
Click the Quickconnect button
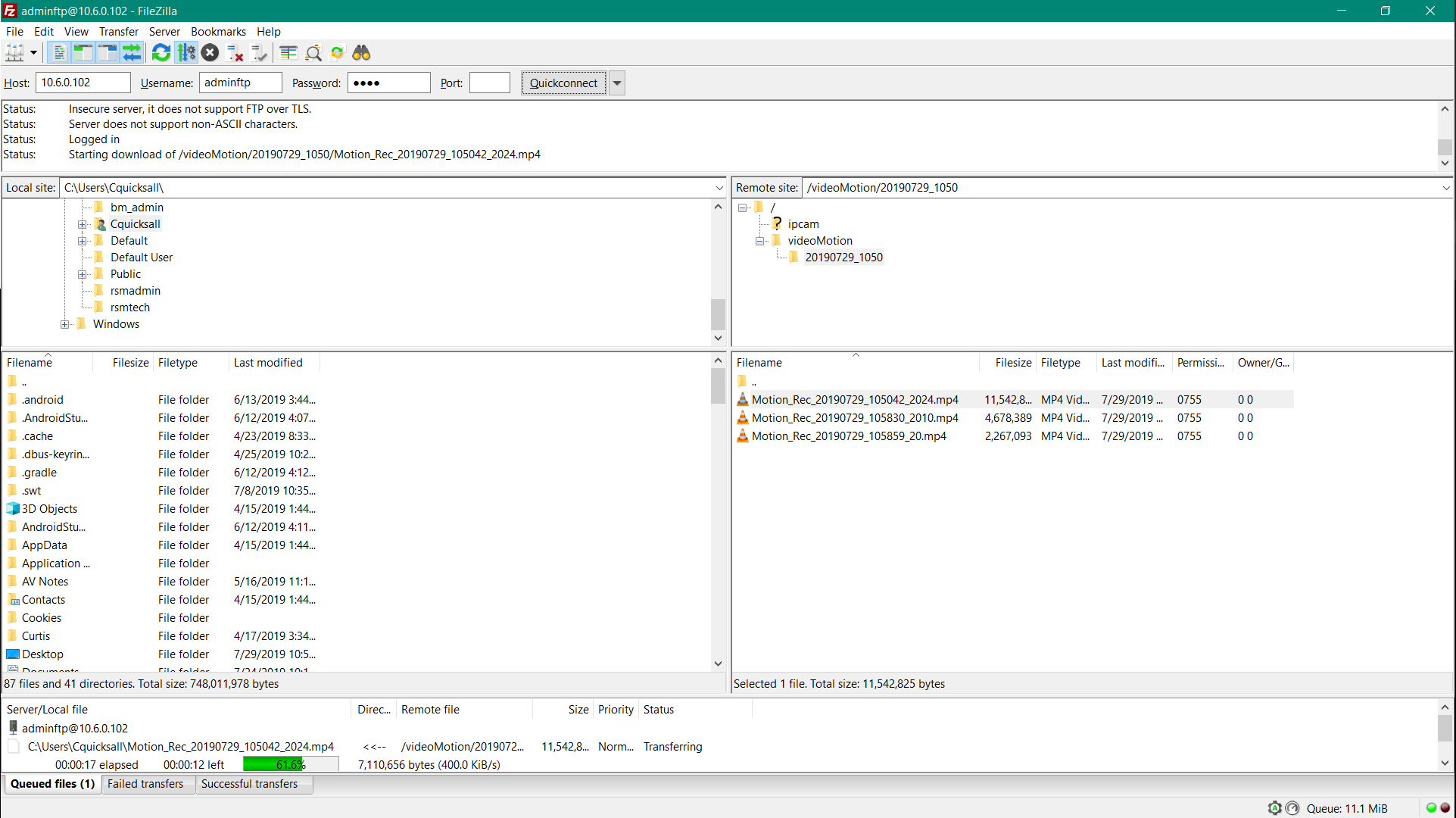point(564,83)
